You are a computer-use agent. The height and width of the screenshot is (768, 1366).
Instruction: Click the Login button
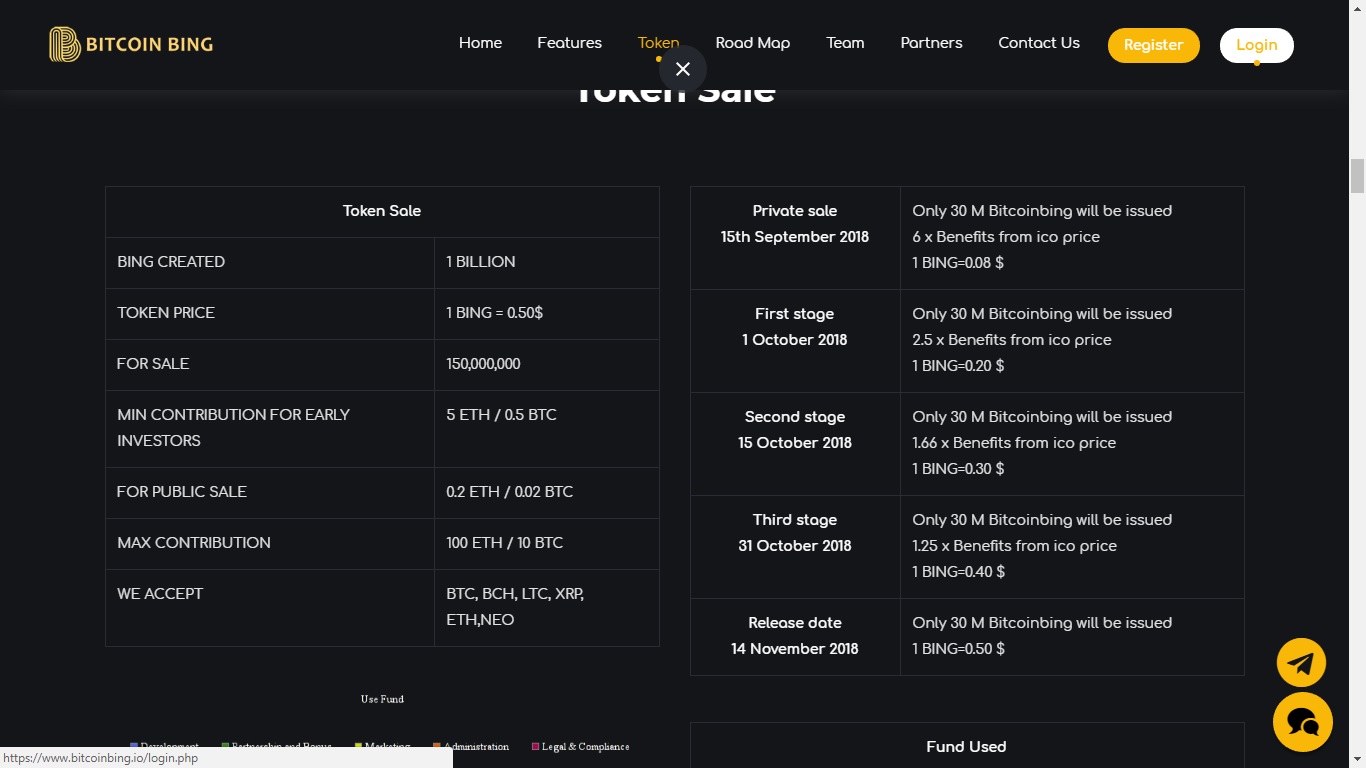coord(1256,45)
